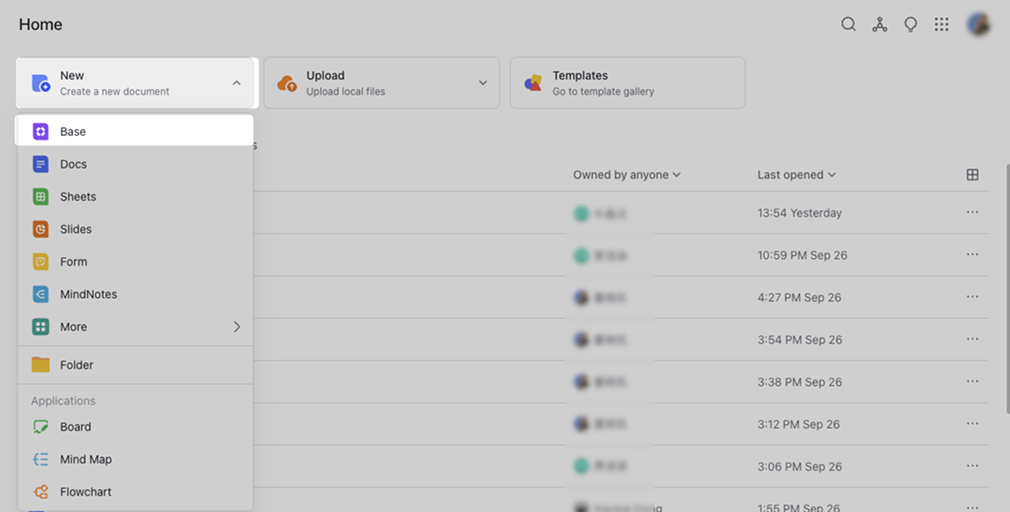This screenshot has height=512, width=1010.
Task: Click the search magnifier icon
Action: tap(848, 25)
